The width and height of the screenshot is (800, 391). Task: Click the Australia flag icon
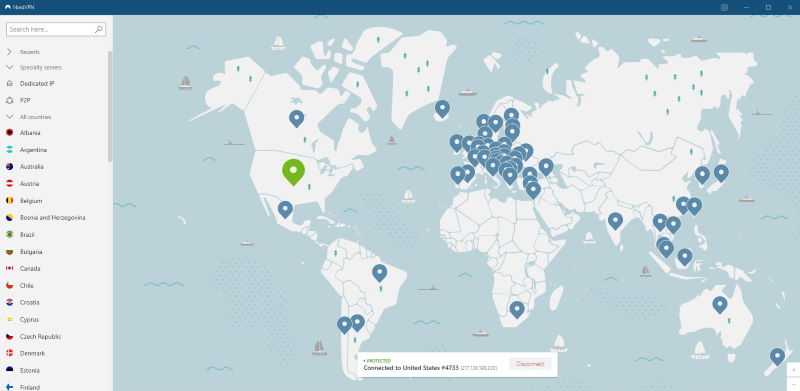point(9,166)
